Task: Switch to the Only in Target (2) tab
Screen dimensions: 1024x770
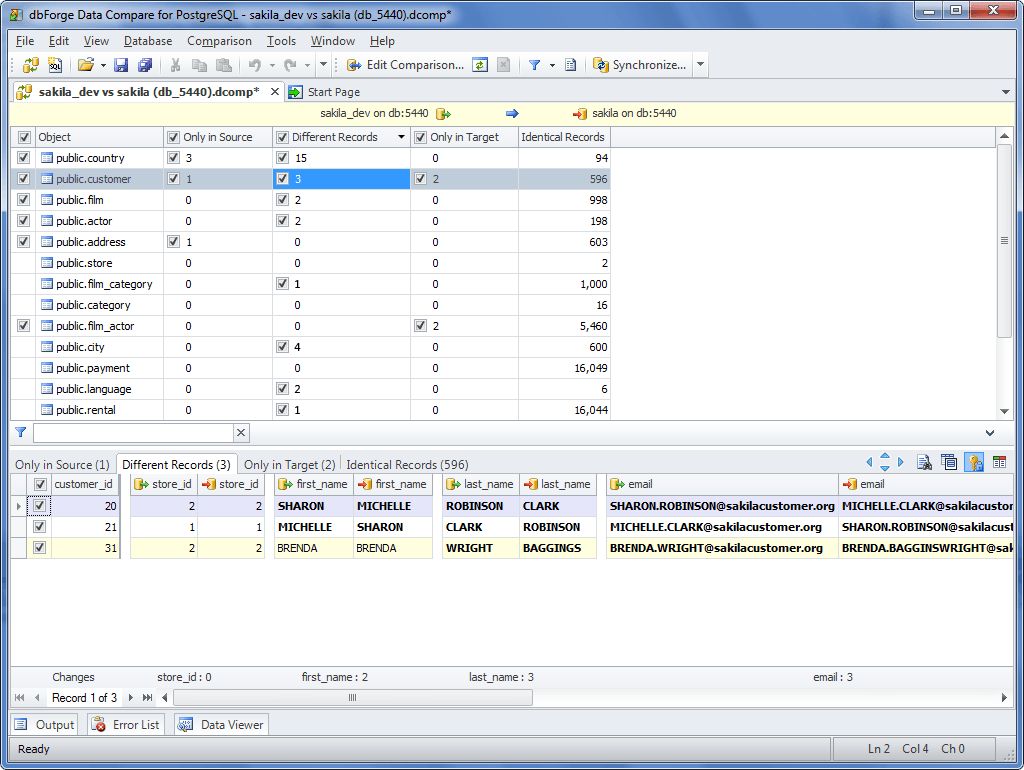Action: 289,464
